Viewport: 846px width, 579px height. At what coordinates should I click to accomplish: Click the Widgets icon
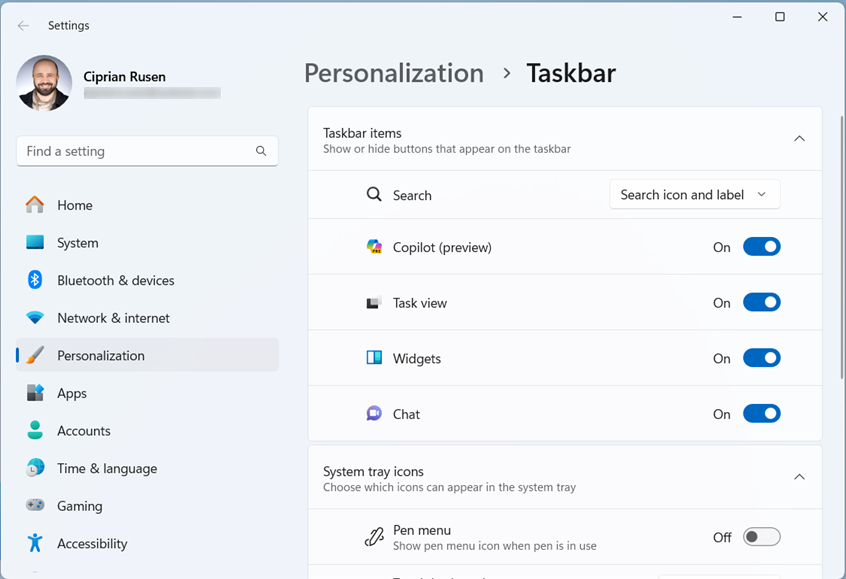[374, 357]
